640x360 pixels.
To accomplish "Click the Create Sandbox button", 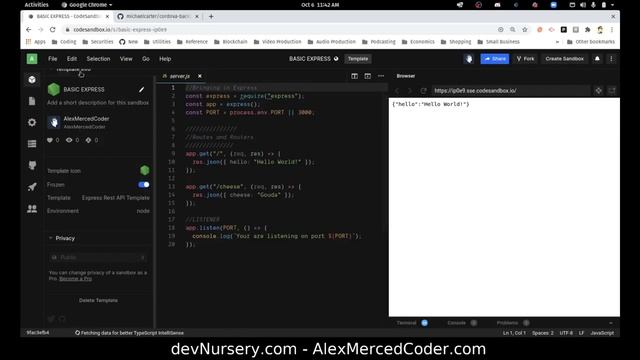I will (564, 59).
